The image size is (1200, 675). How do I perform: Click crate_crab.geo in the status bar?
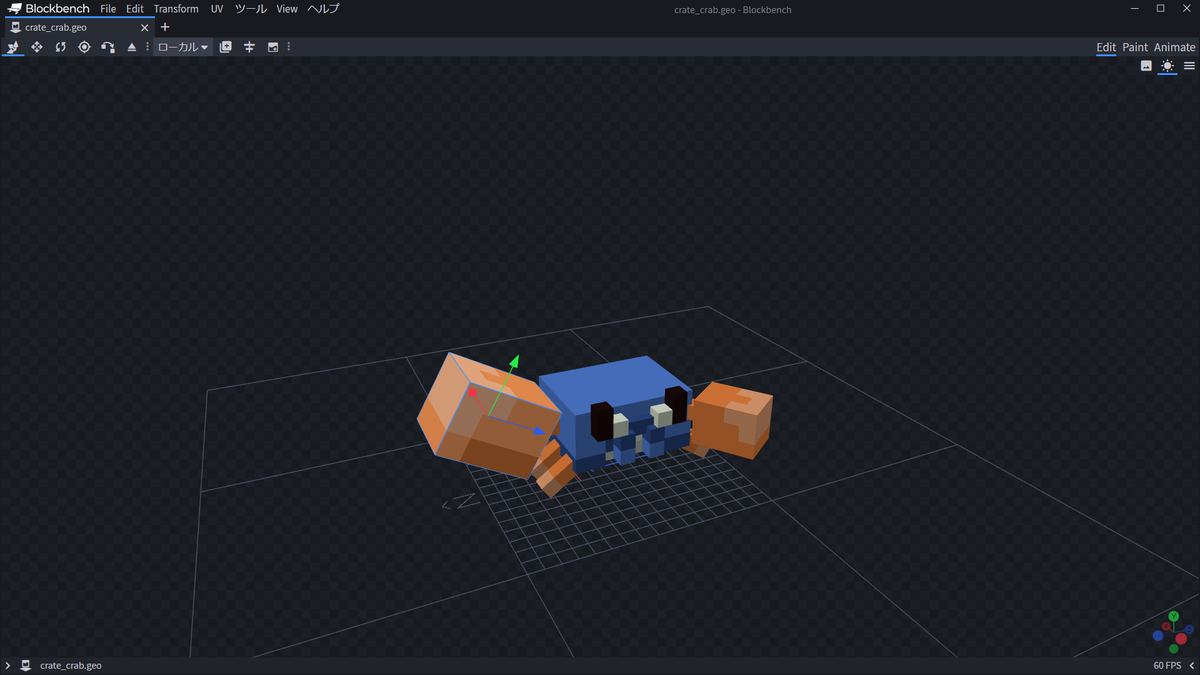71,666
